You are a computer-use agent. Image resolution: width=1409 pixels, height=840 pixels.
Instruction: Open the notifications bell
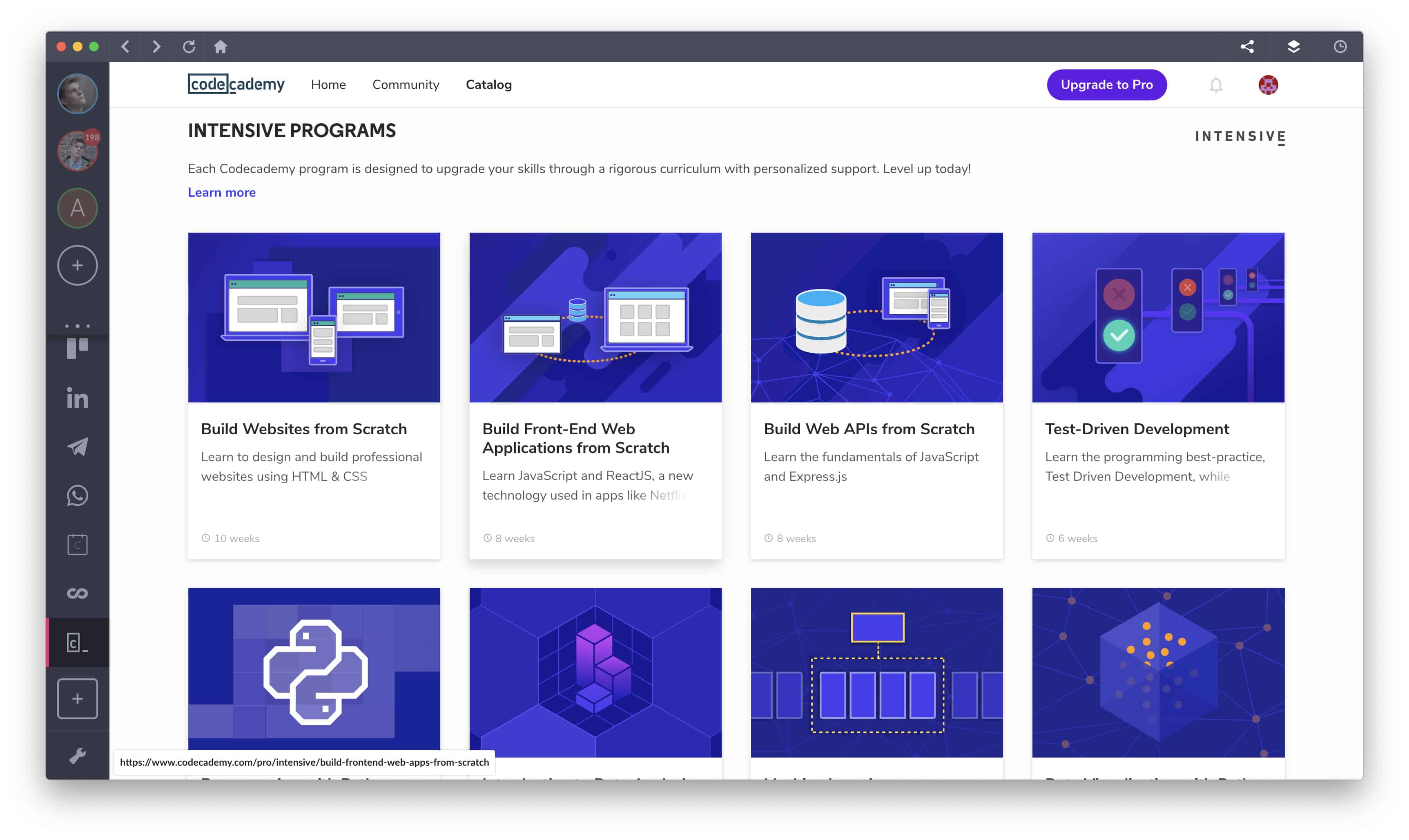[x=1216, y=85]
